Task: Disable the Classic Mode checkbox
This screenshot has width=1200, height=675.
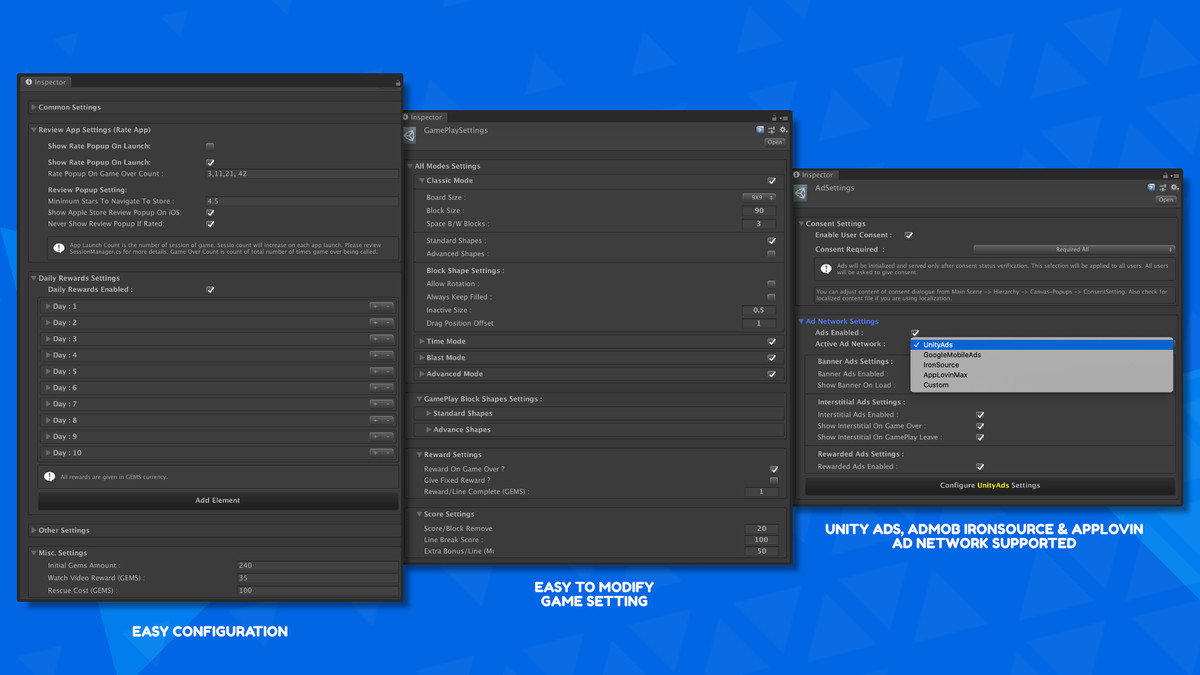Action: point(771,181)
